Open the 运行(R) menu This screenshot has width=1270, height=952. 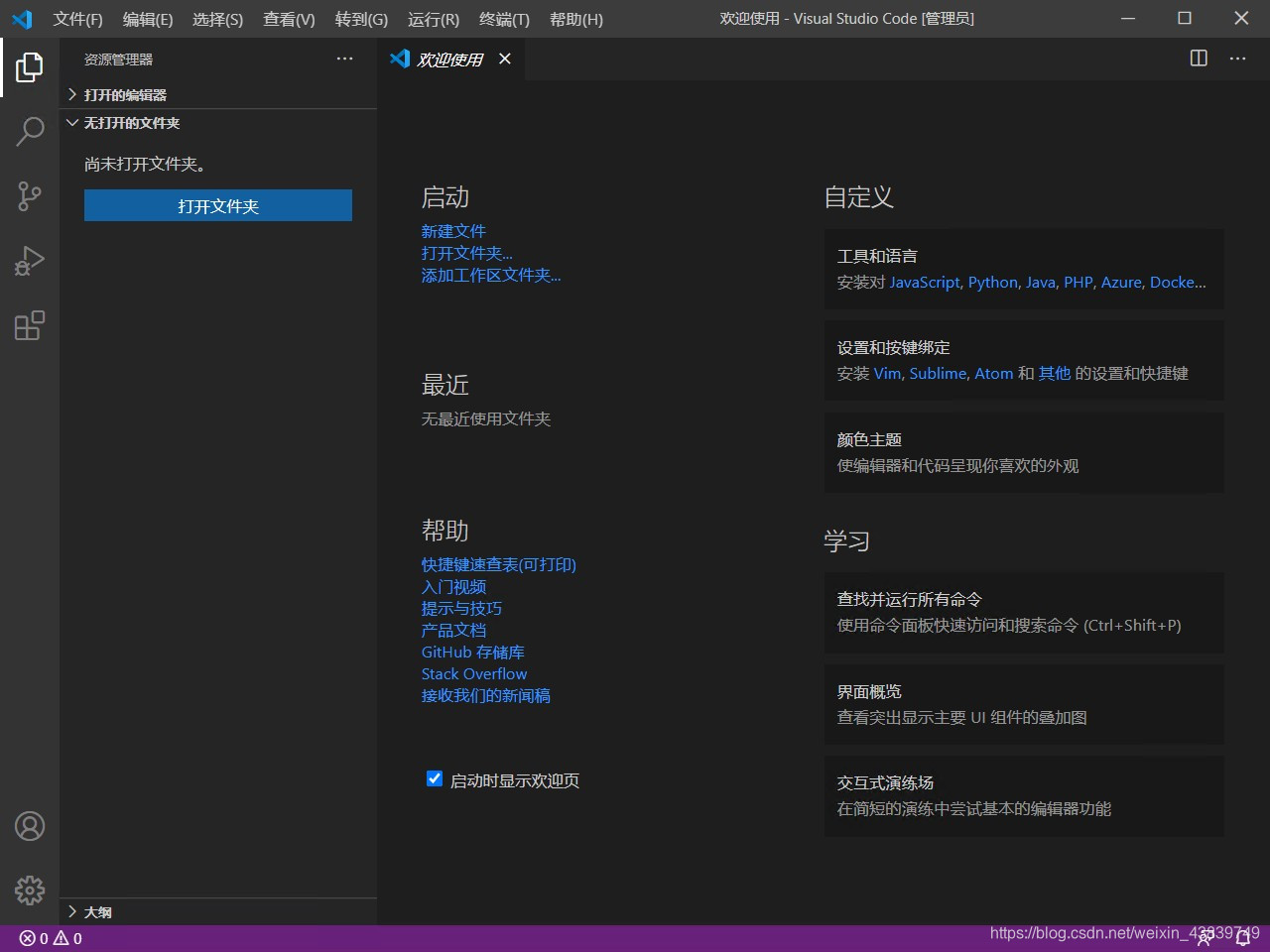[x=434, y=19]
